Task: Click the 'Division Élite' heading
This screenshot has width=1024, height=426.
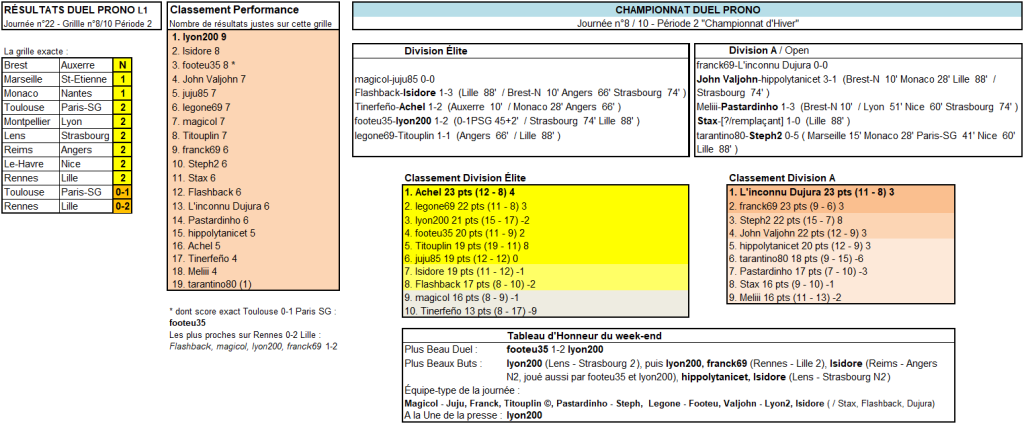Action: coord(436,50)
